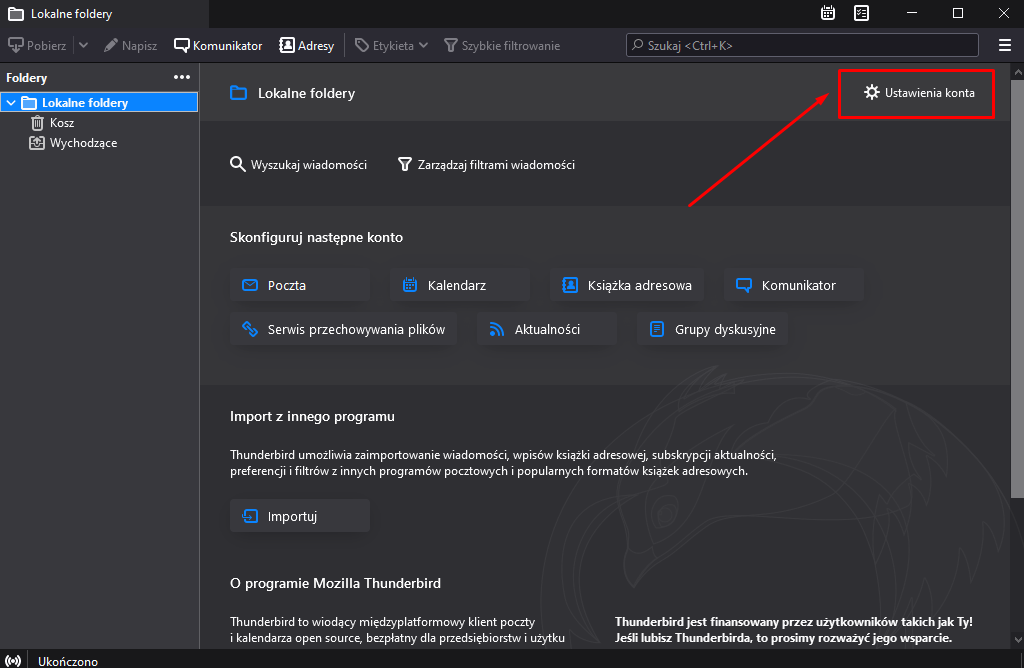Open Ustawienia konta account settings
The width and height of the screenshot is (1024, 668).
pos(917,93)
